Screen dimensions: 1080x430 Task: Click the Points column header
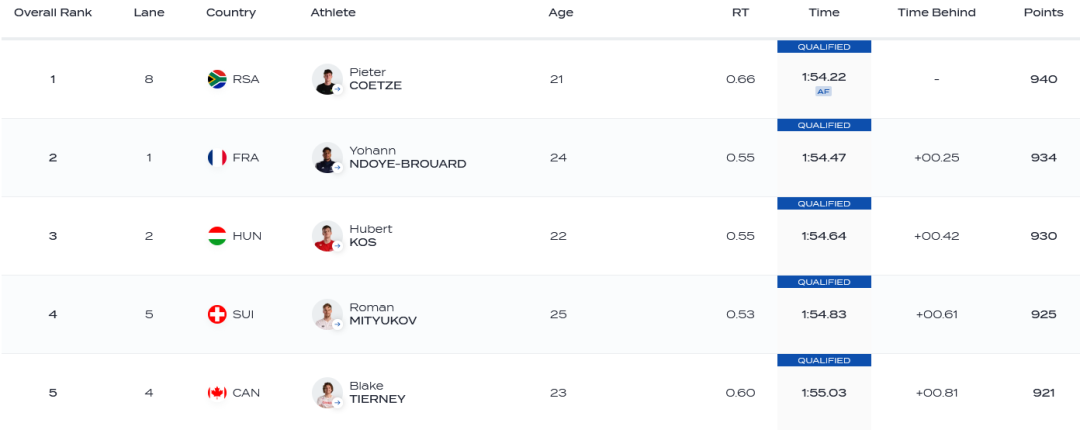1043,13
